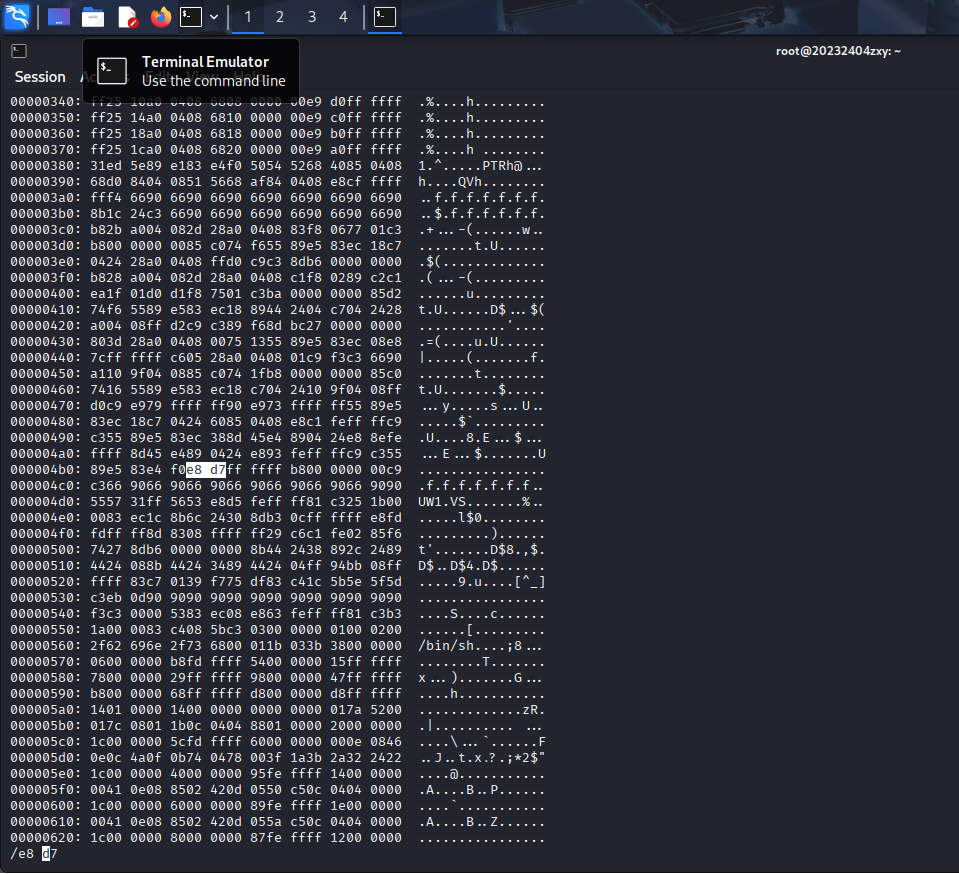Switch to workspace 3
959x874 pixels.
pyautogui.click(x=312, y=17)
